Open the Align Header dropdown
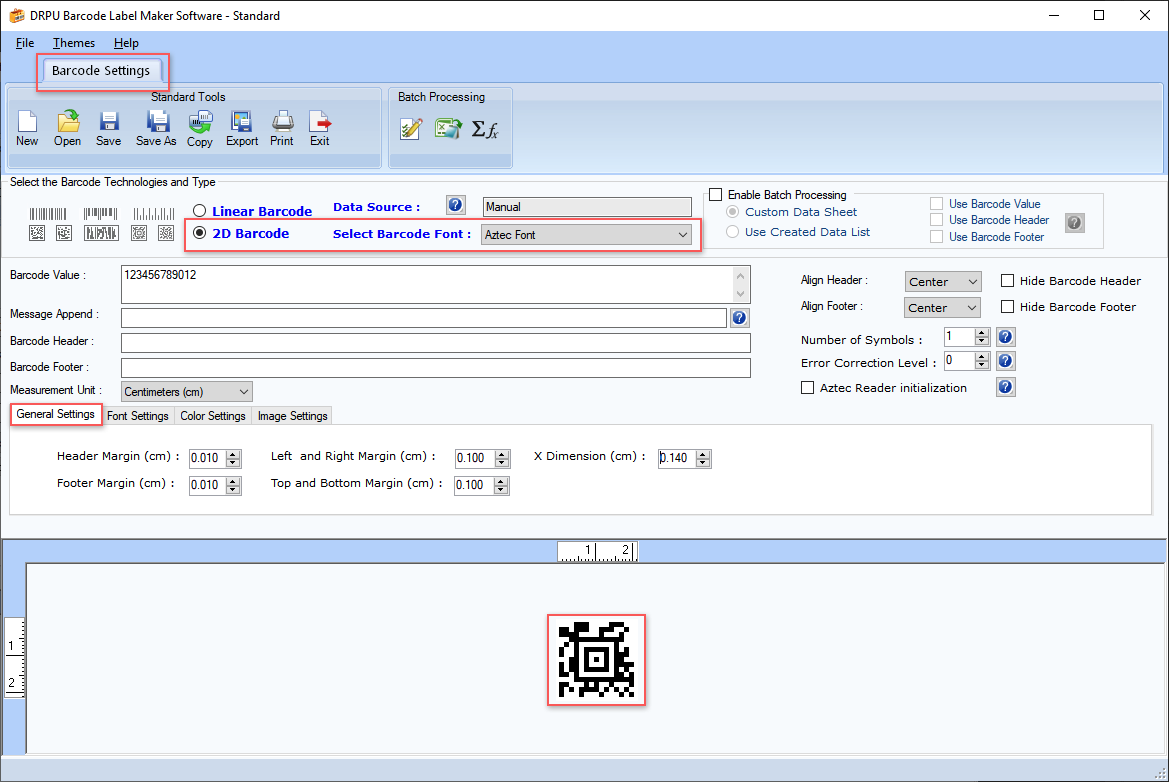The height and width of the screenshot is (782, 1169). (942, 282)
